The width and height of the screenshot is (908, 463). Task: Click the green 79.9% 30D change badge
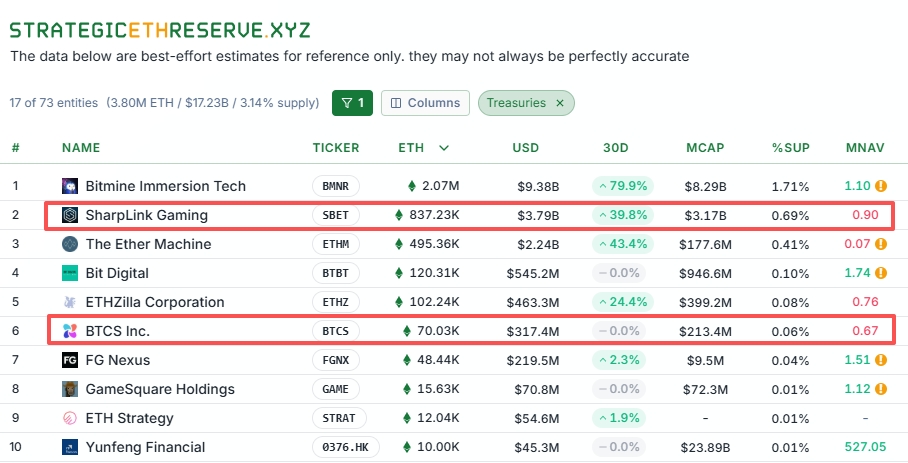click(621, 186)
